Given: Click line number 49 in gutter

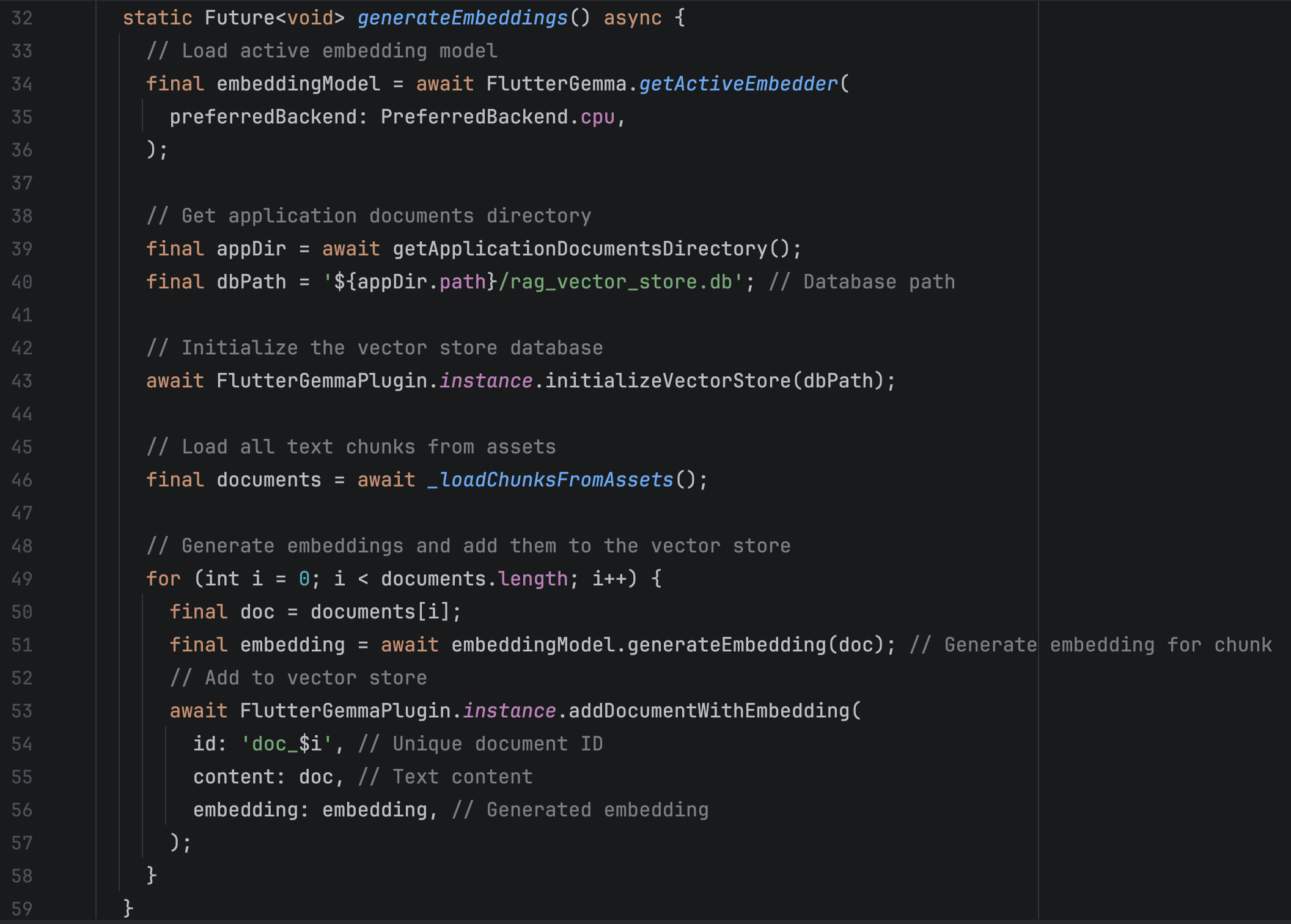Looking at the screenshot, I should tap(22, 579).
